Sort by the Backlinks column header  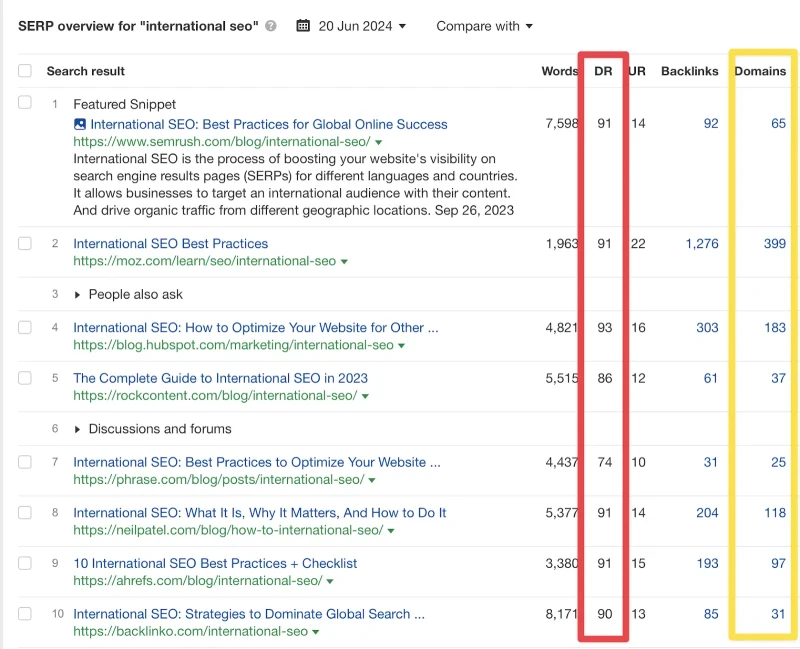(x=689, y=71)
